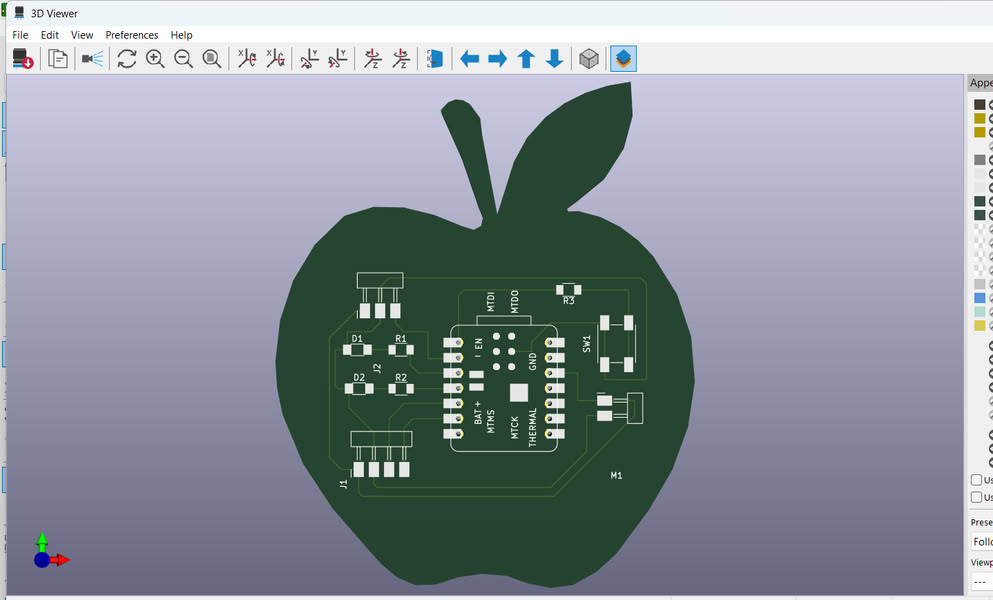Click the R2 label on the board
This screenshot has height=600, width=993.
(401, 377)
